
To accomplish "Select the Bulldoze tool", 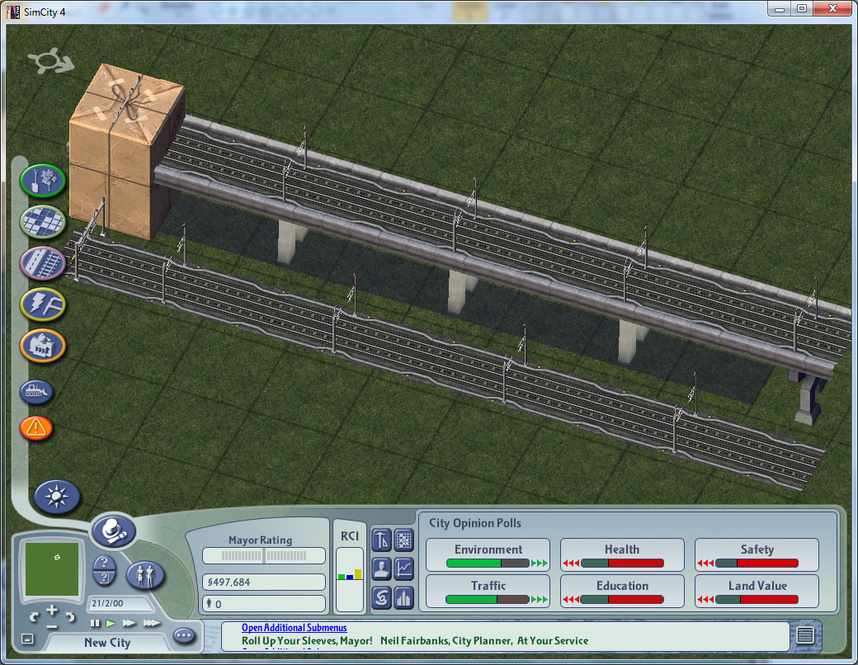I will point(36,392).
